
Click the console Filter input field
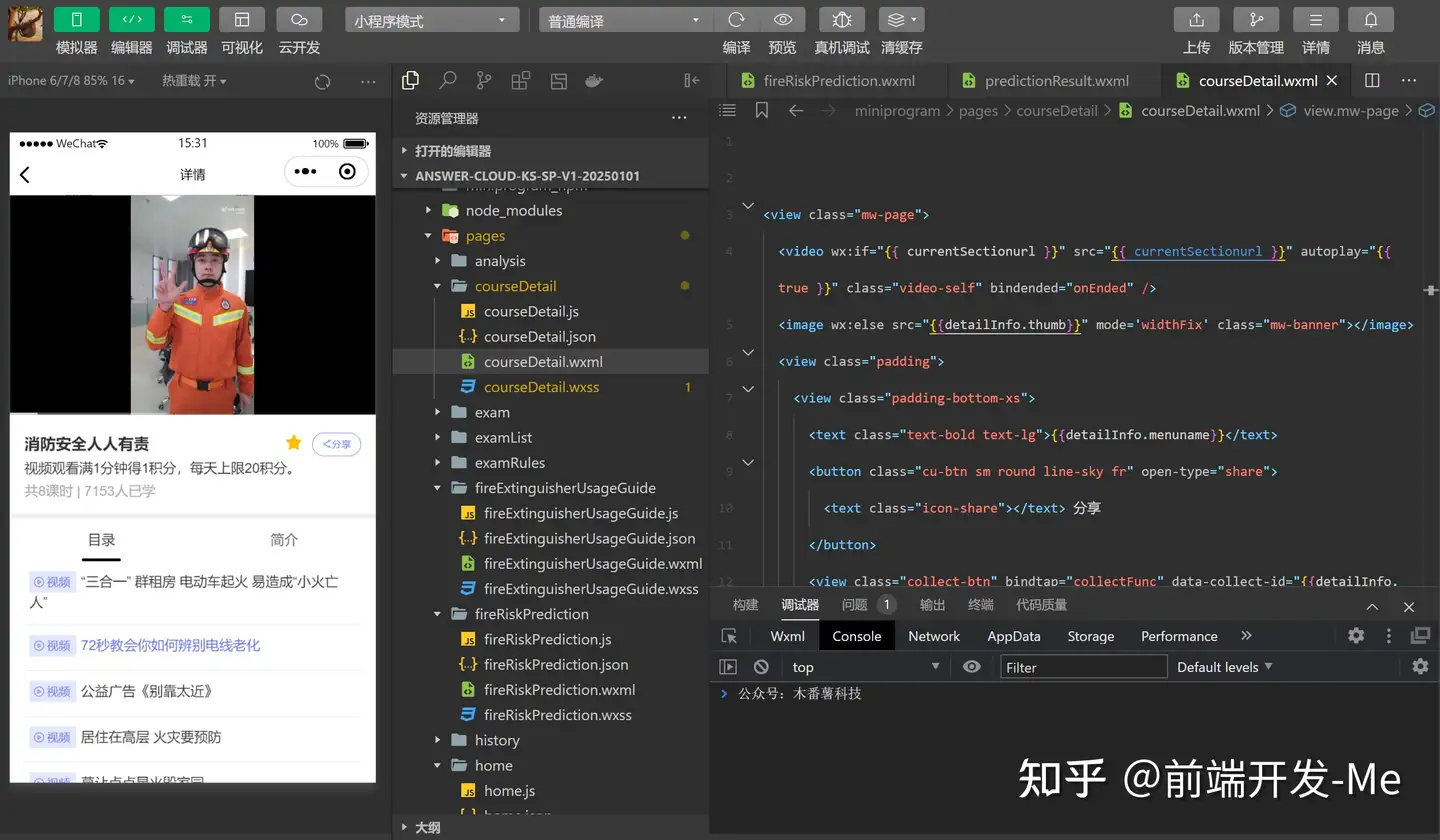tap(1084, 667)
